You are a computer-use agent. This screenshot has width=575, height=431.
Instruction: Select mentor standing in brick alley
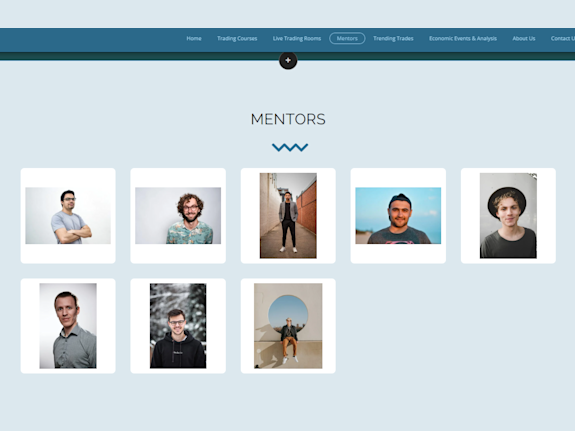[288, 216]
